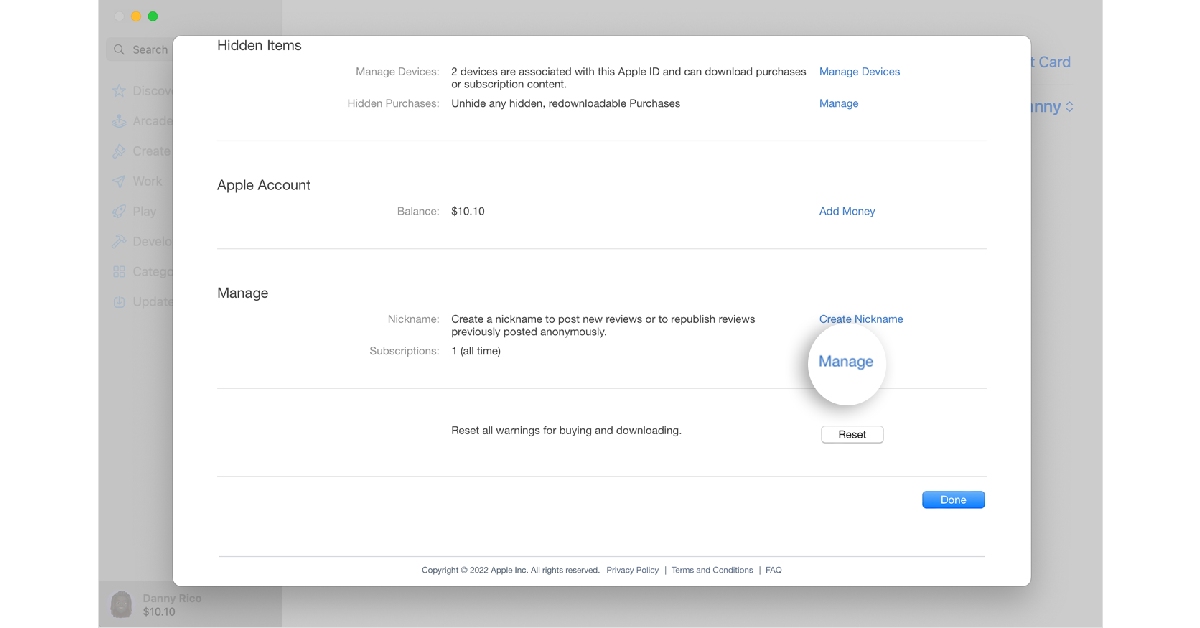
Task: Click Manage next to Subscriptions
Action: coord(845,362)
